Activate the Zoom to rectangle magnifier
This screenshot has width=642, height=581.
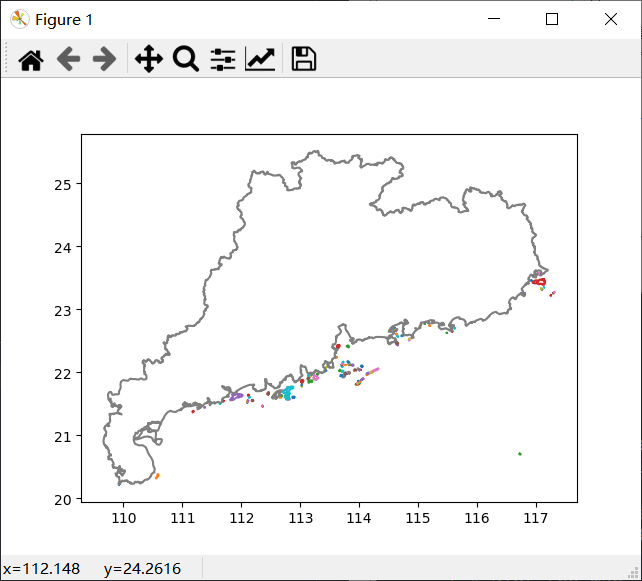click(x=186, y=59)
